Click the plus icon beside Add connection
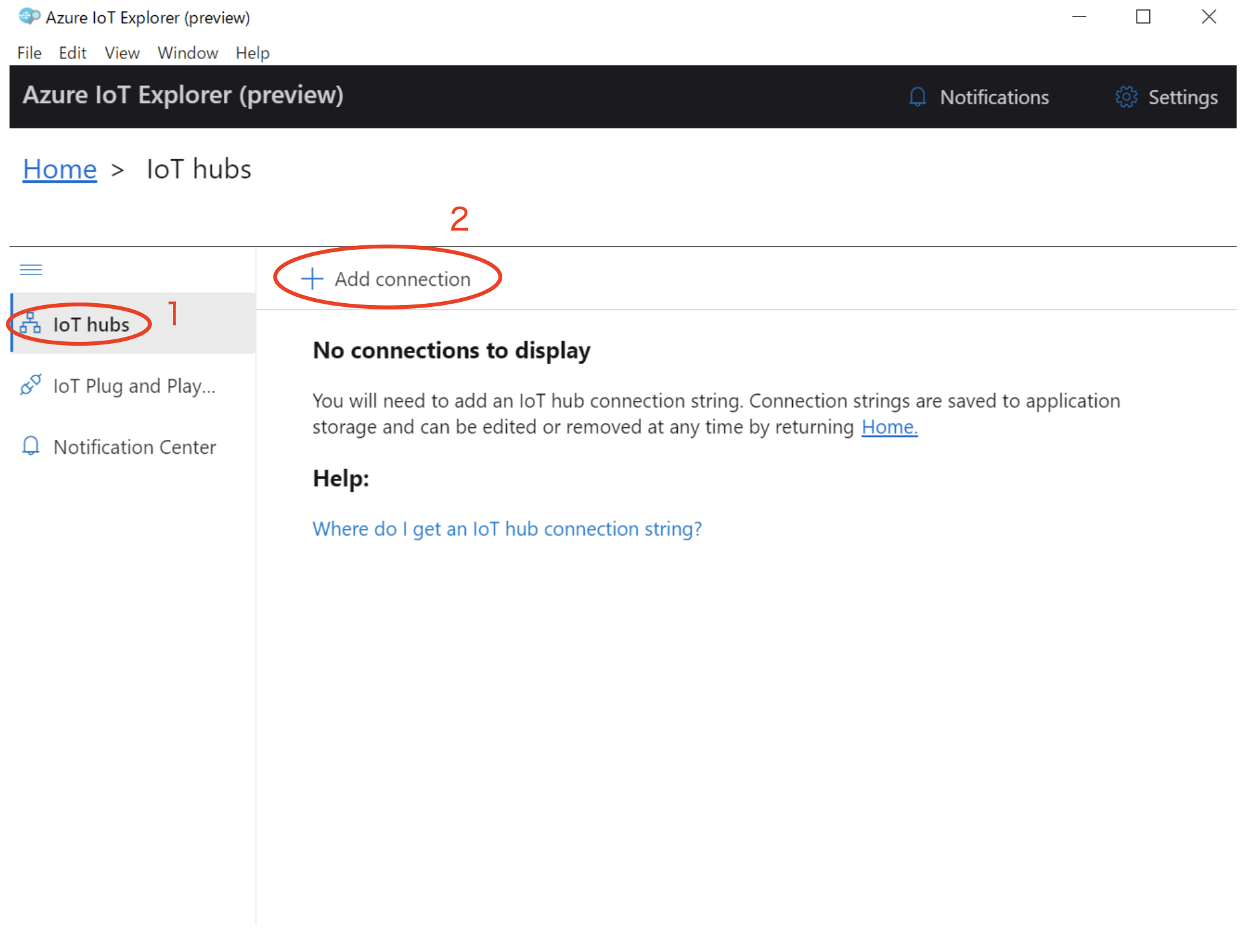The height and width of the screenshot is (952, 1241). pos(312,278)
